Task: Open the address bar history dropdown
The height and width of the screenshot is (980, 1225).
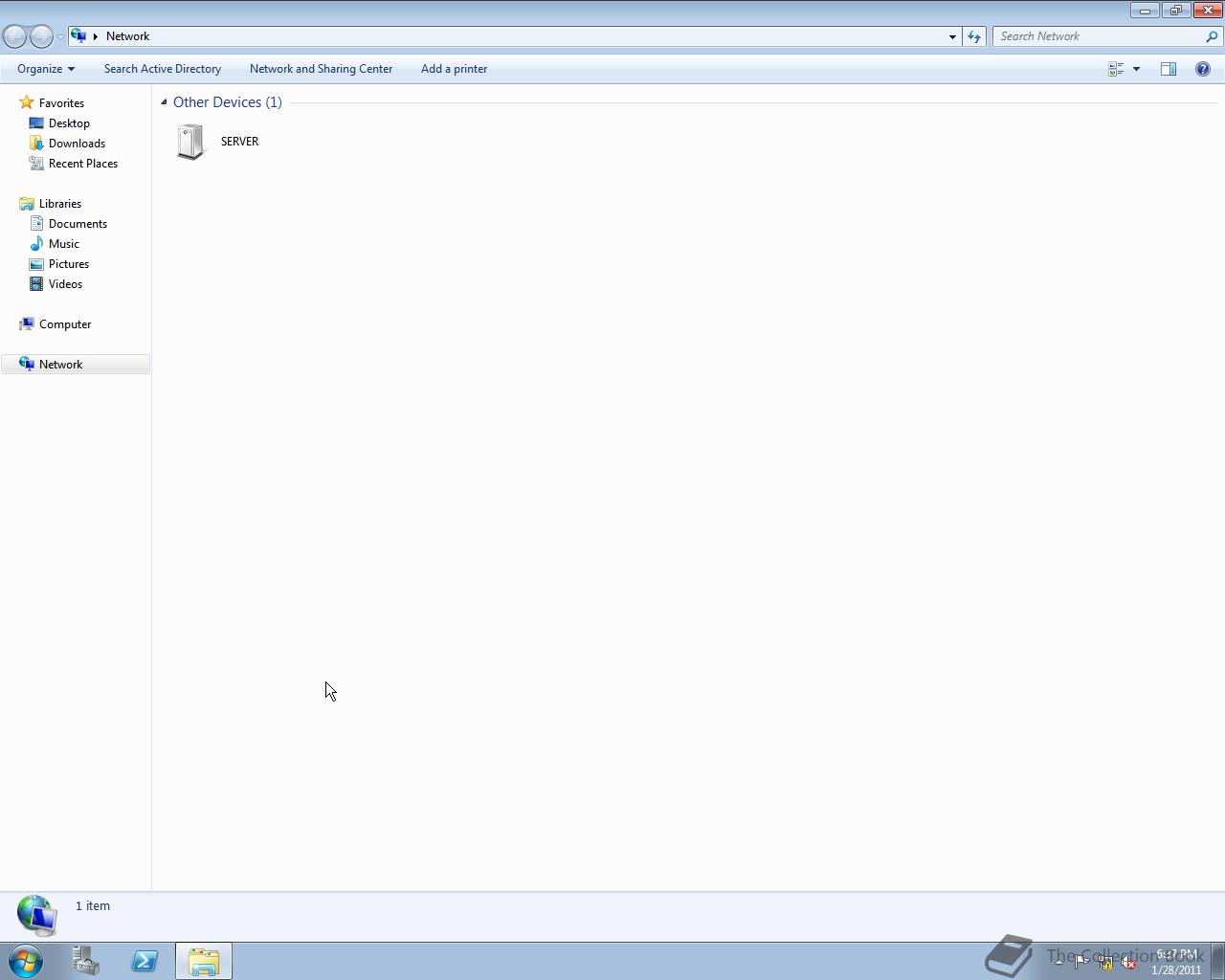Action: coord(952,36)
